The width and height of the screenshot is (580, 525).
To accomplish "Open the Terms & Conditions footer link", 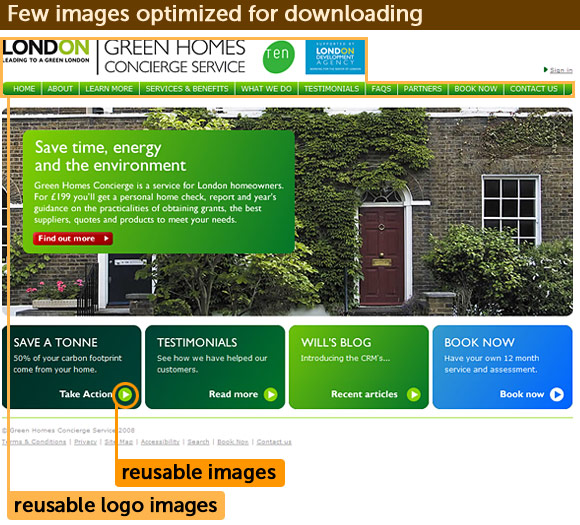I will coord(34,442).
